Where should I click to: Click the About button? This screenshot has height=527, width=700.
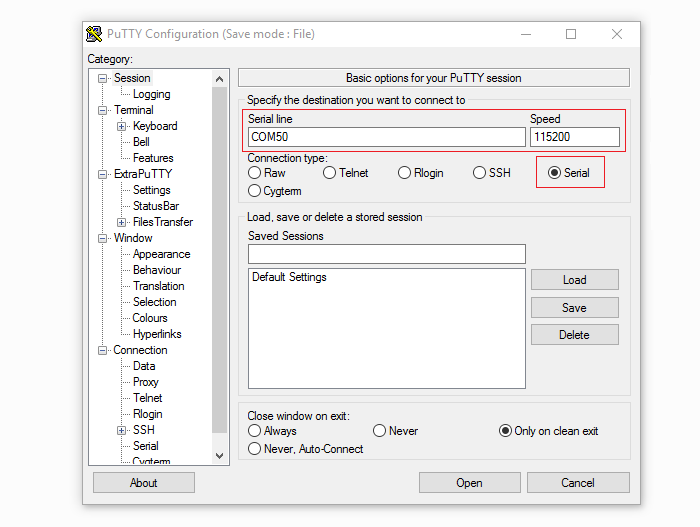coord(144,483)
